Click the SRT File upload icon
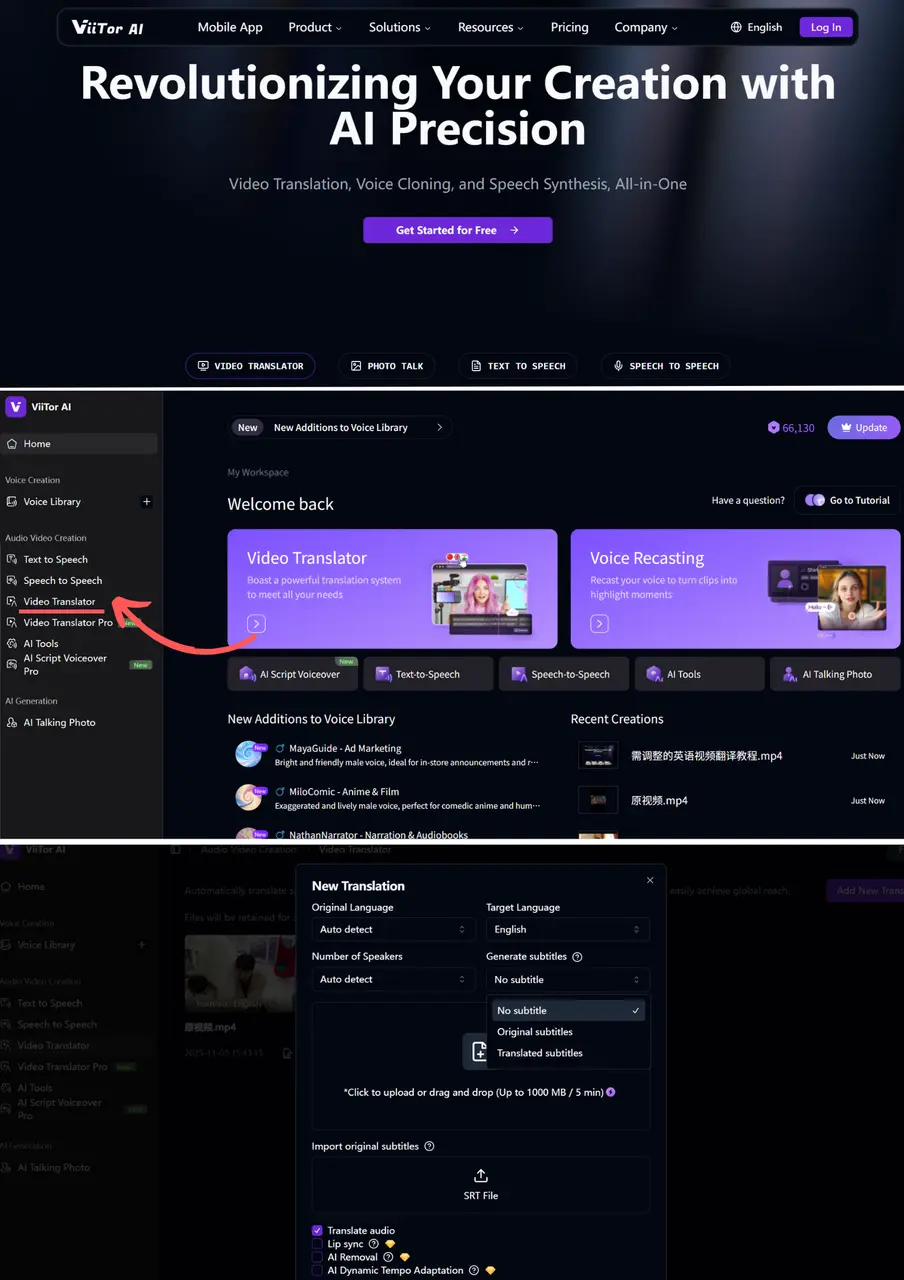The image size is (904, 1280). pos(481,1176)
